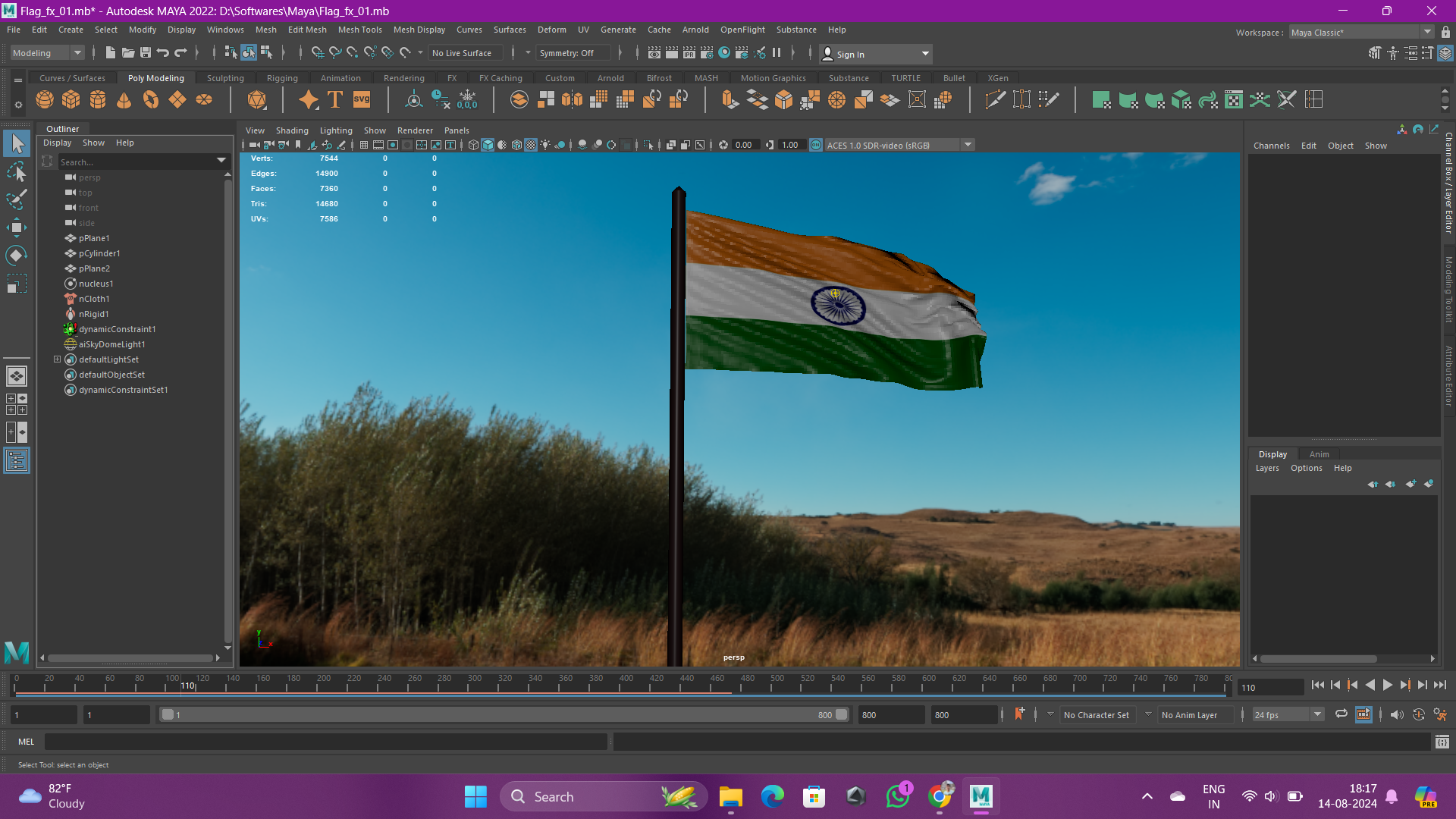Viewport: 1456px width, 819px height.
Task: Toggle smooth shade all in viewport
Action: point(488,145)
